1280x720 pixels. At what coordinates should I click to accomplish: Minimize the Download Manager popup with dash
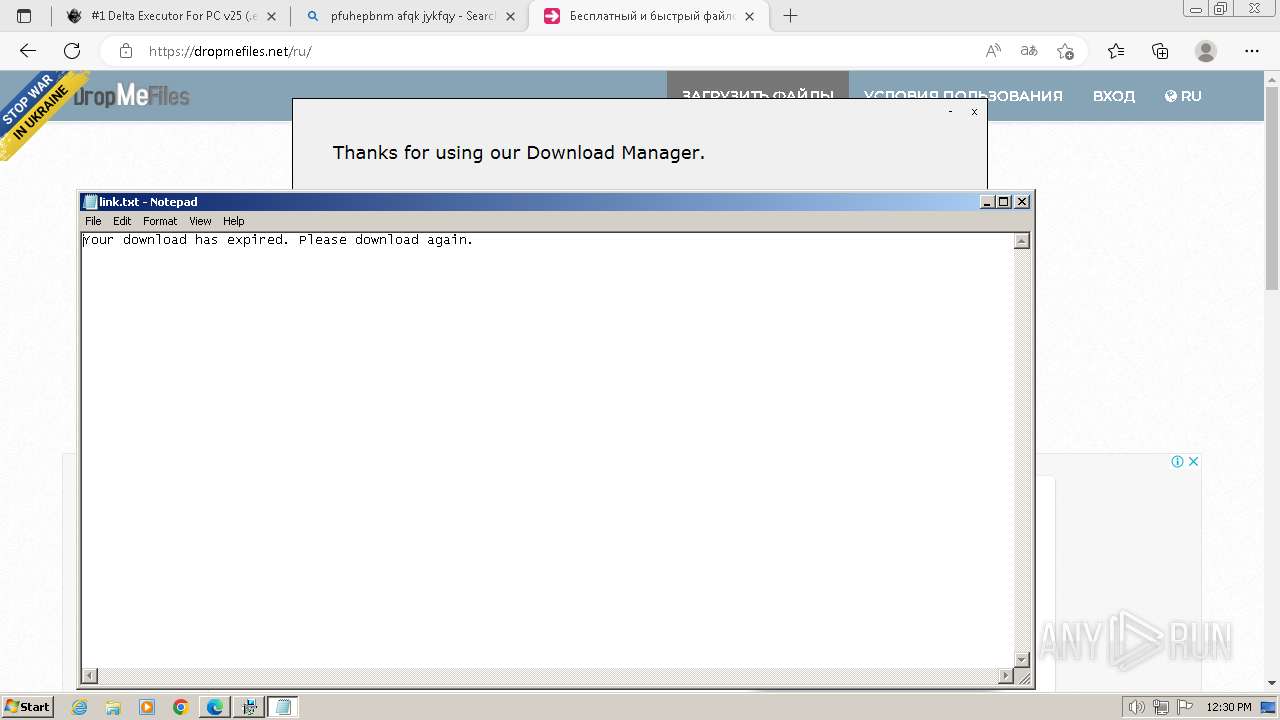(x=950, y=112)
